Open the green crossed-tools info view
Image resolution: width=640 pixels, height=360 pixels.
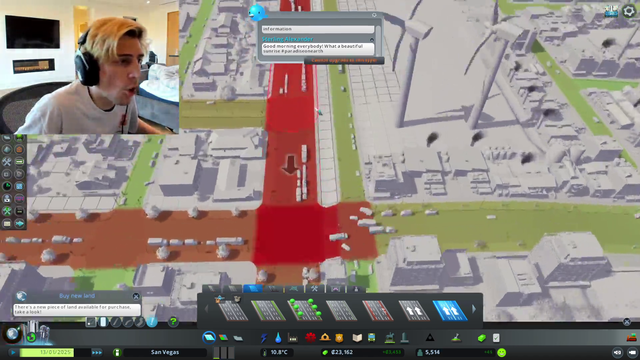click(7, 211)
